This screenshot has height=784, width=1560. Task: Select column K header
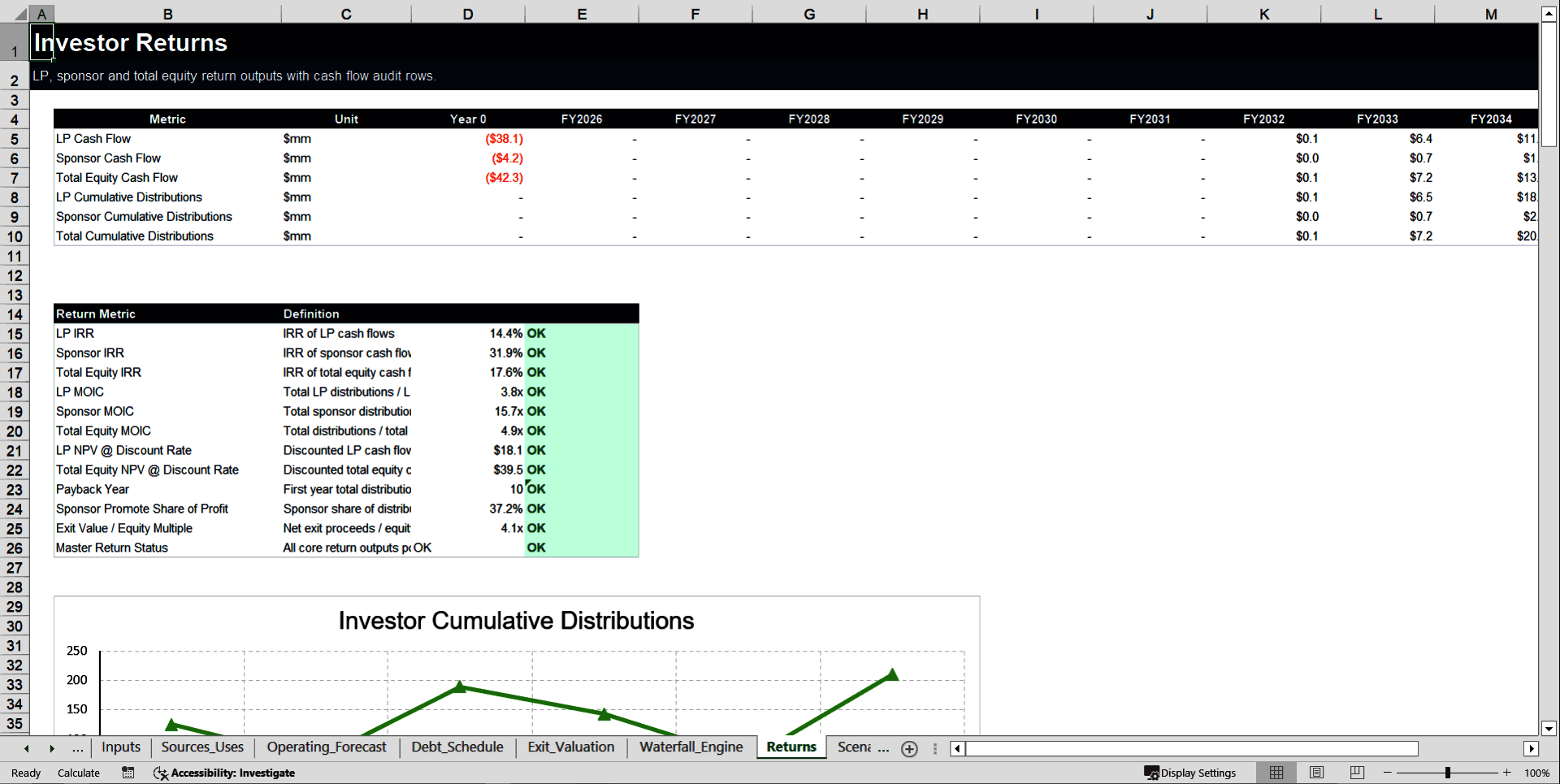[1264, 14]
